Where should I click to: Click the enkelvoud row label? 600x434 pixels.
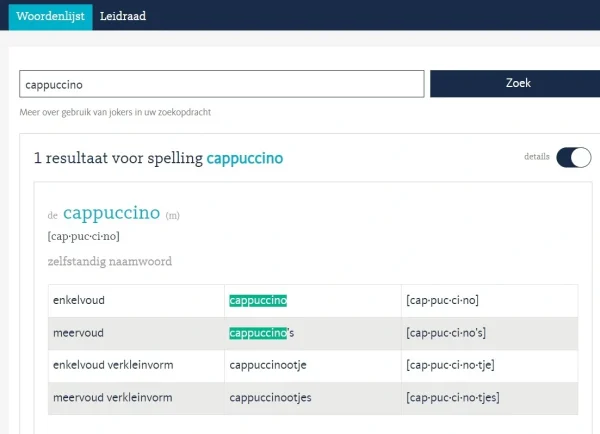tap(79, 300)
